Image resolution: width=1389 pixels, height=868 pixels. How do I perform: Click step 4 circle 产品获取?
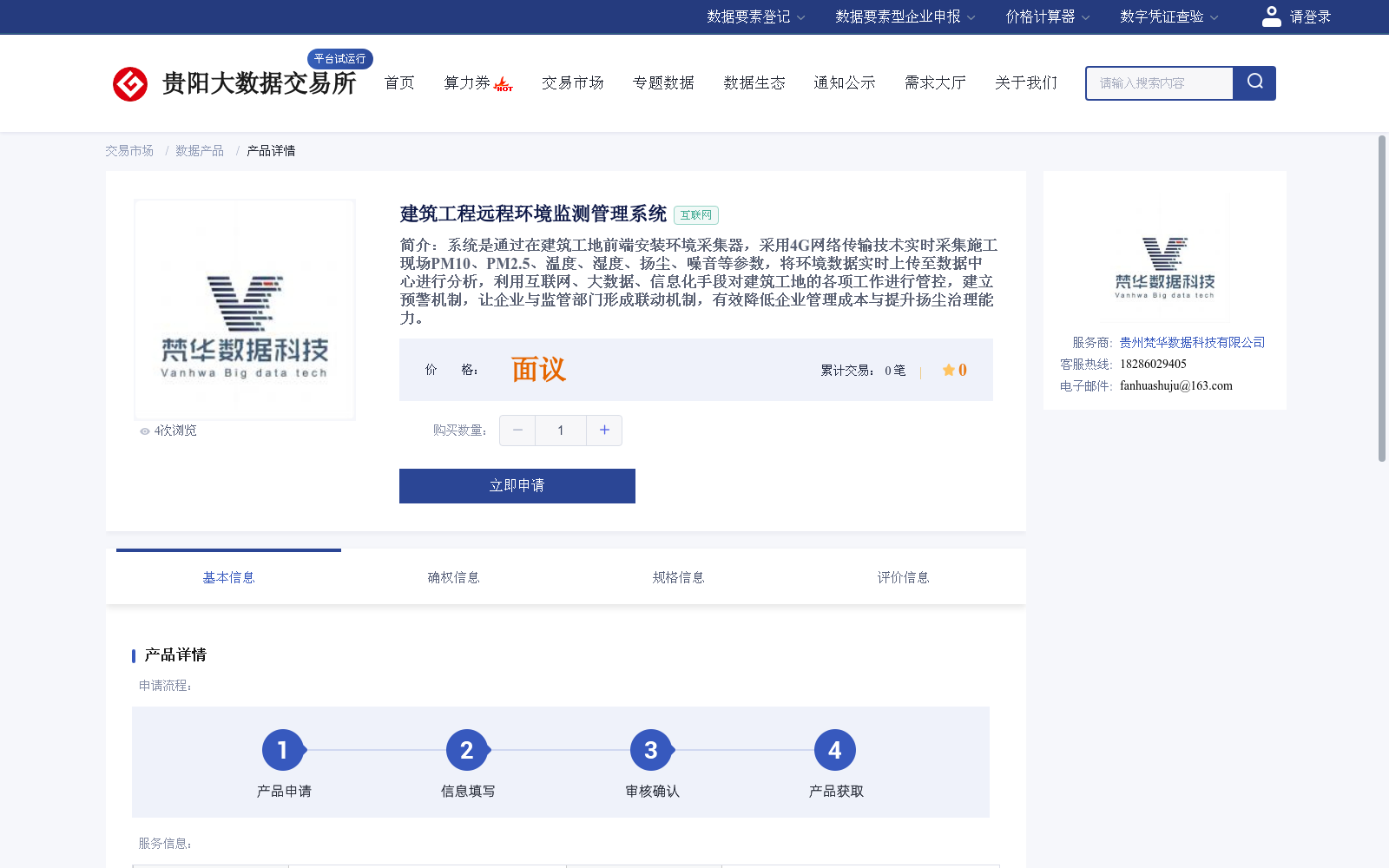tap(835, 750)
